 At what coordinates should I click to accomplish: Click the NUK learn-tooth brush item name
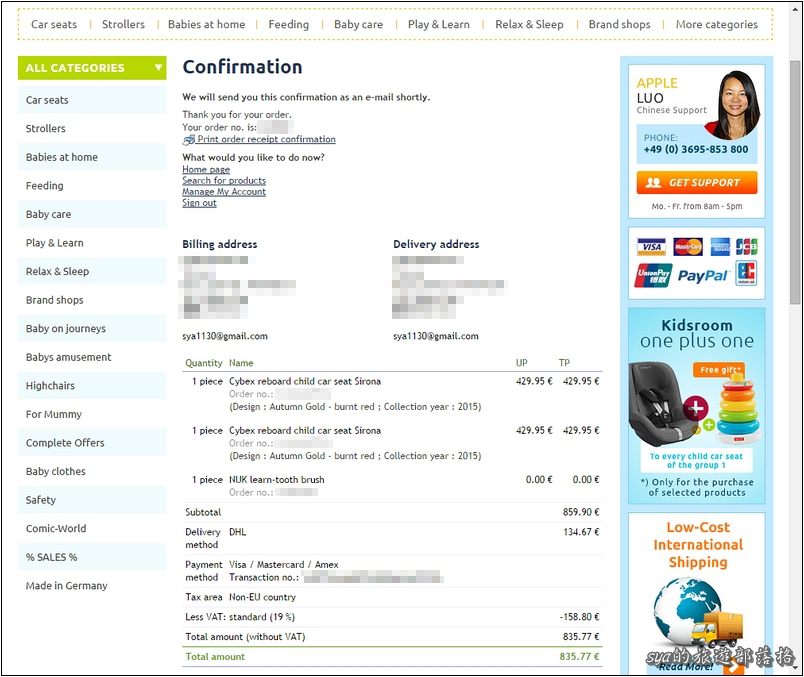coord(276,480)
